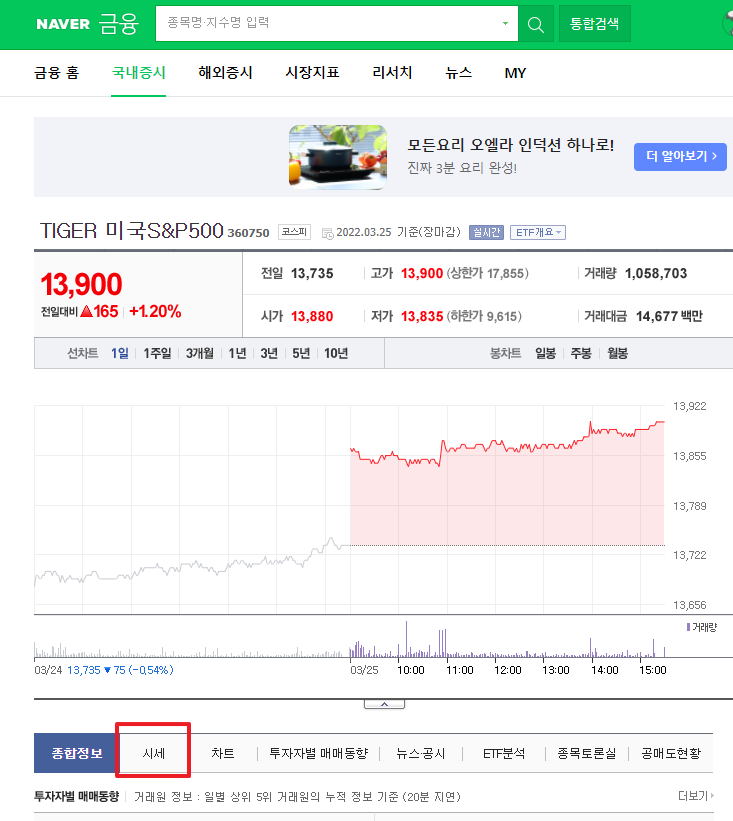The image size is (733, 821).
Task: Select the 1년 line chart period
Action: 237,353
